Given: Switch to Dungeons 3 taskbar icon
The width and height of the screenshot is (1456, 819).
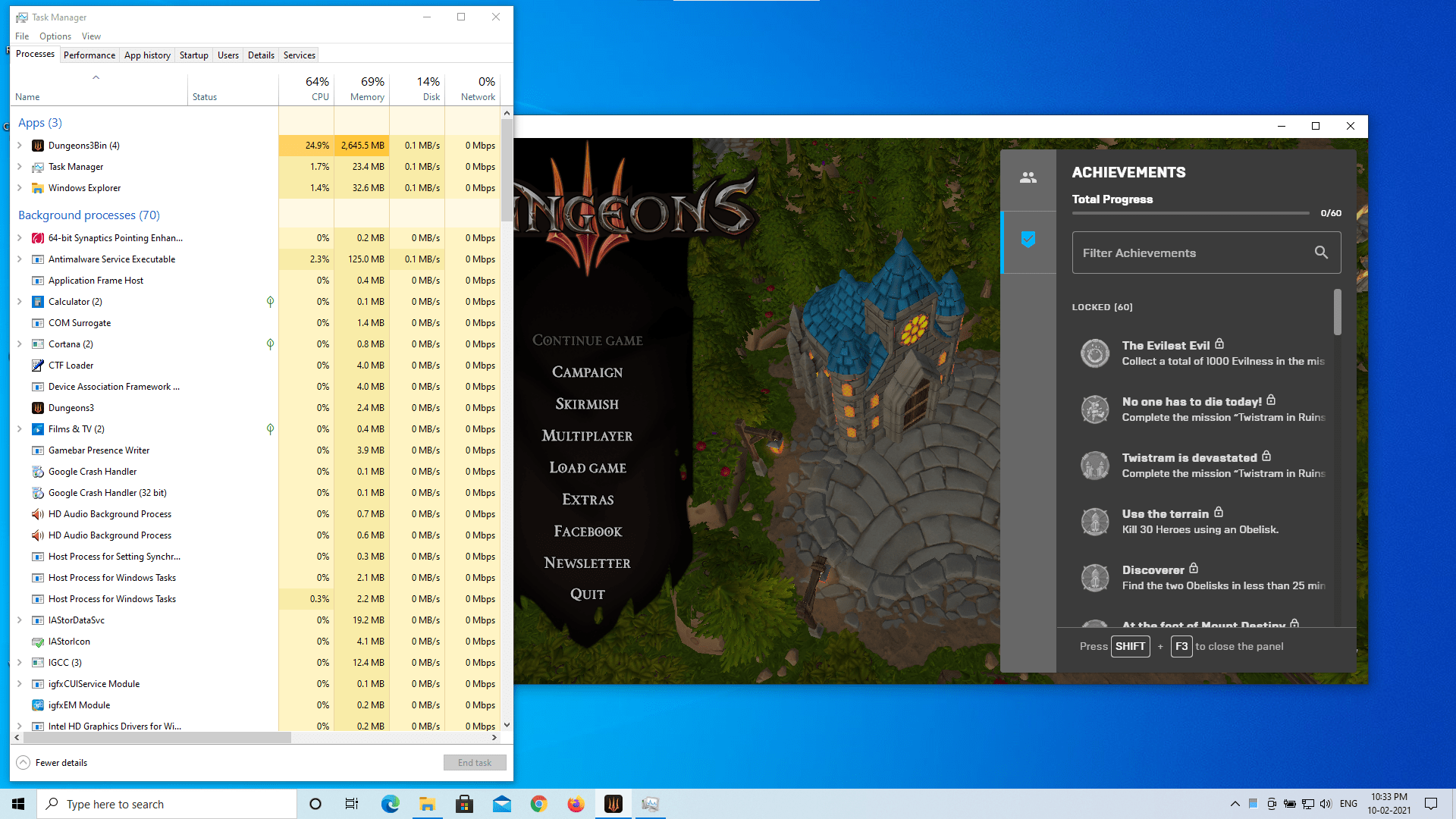Looking at the screenshot, I should coord(613,804).
